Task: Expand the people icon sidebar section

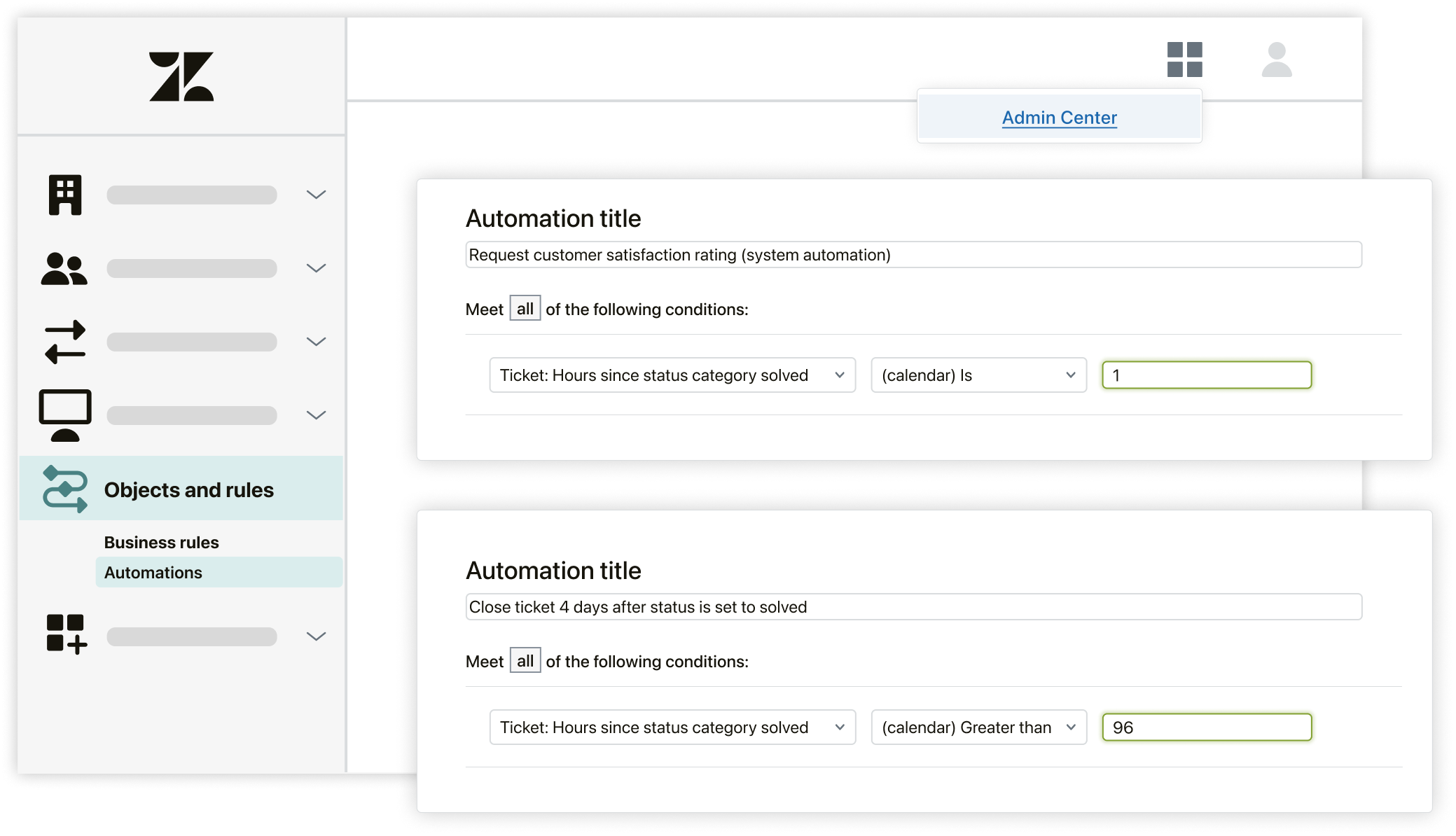Action: click(317, 268)
